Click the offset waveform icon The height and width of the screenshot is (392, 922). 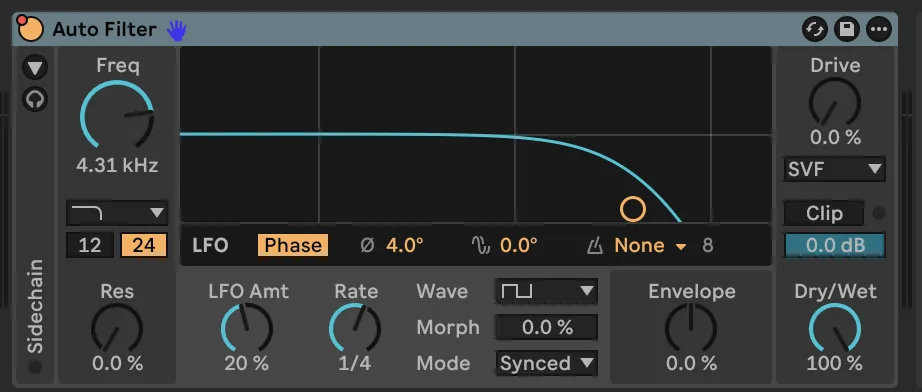tap(481, 246)
